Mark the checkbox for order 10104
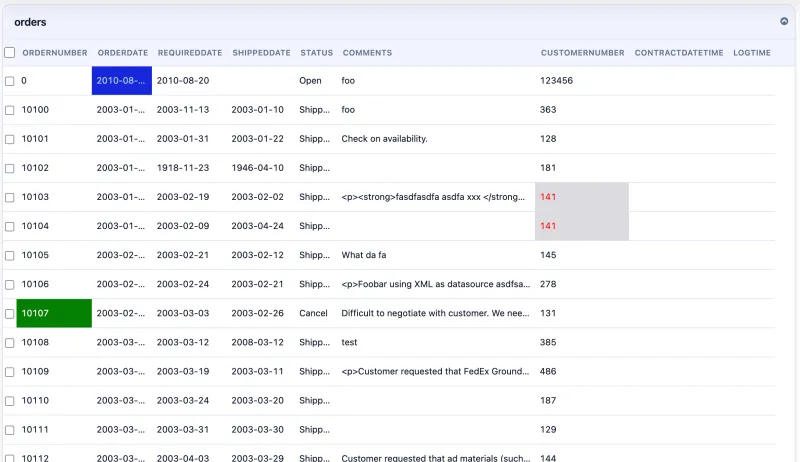This screenshot has width=800, height=462. click(x=10, y=226)
